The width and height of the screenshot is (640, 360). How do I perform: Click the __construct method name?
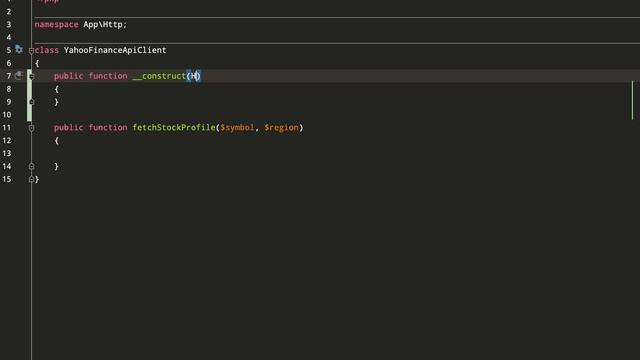click(x=159, y=76)
